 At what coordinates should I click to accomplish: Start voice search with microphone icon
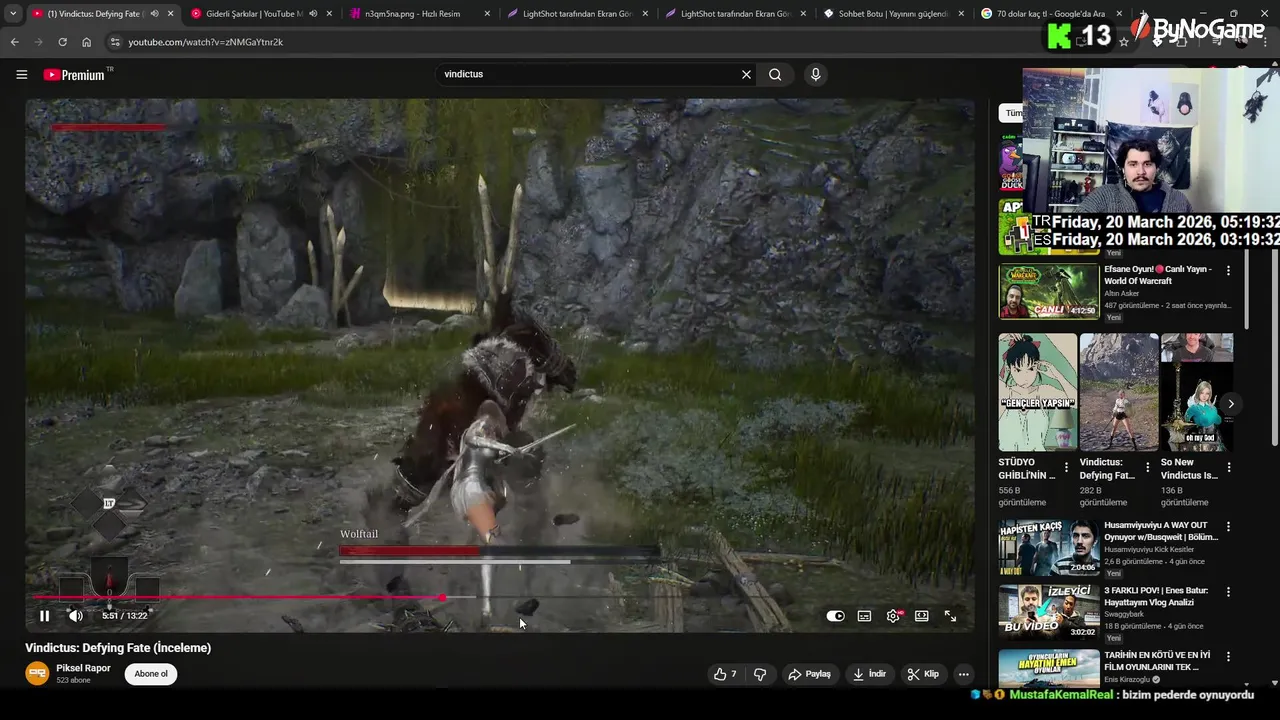click(816, 74)
